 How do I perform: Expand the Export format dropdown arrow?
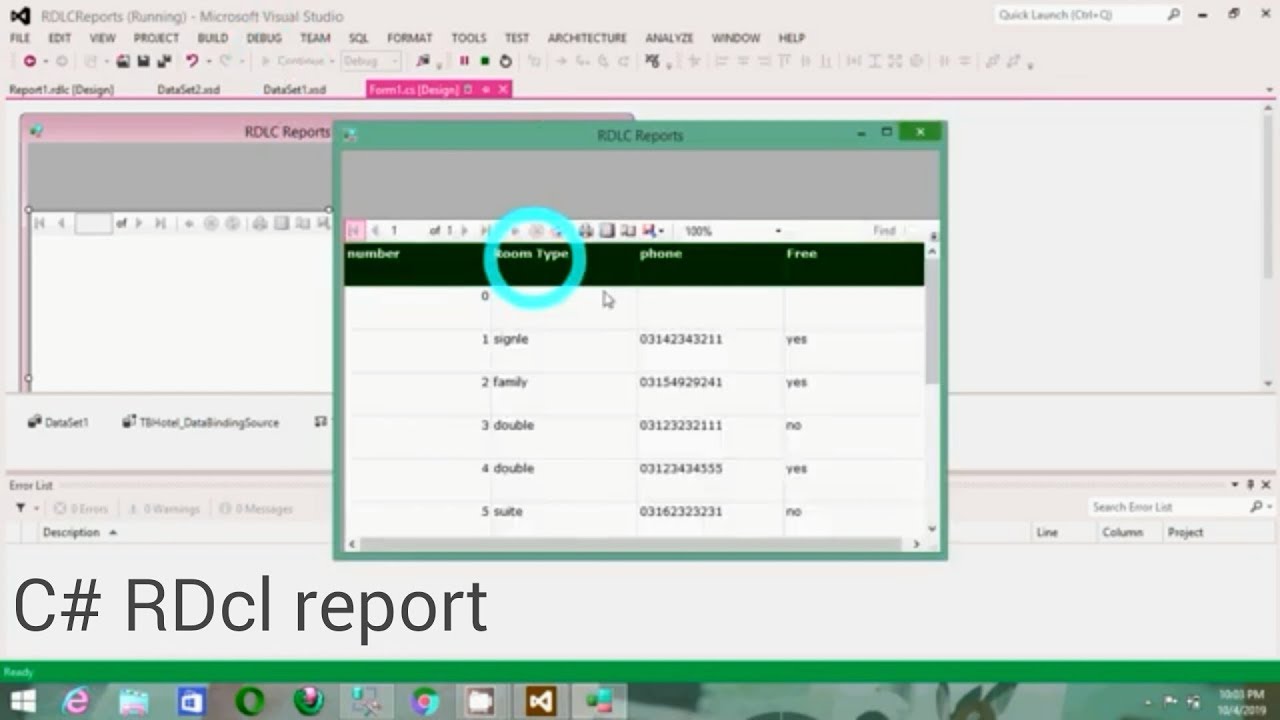662,232
